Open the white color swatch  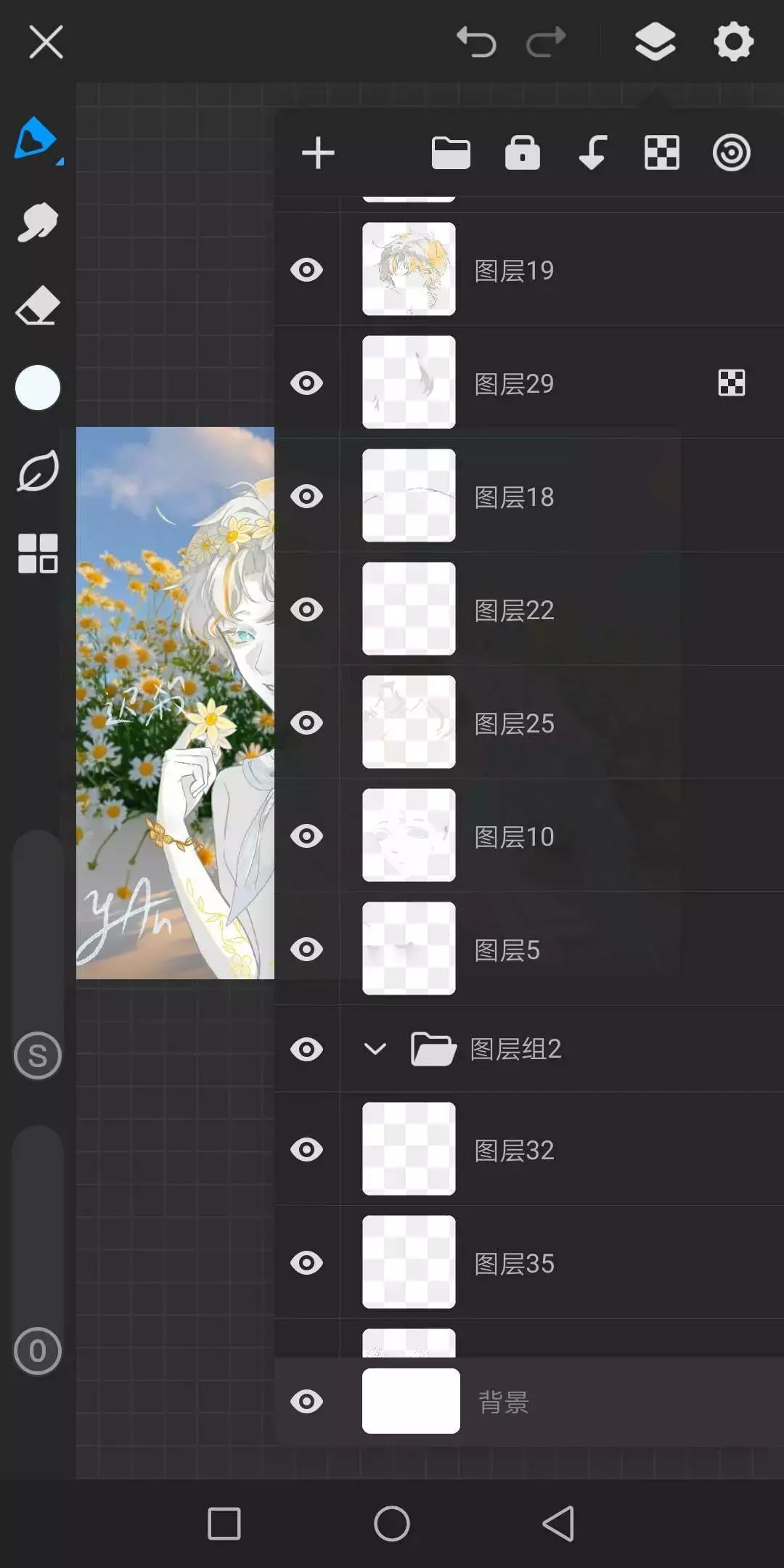tap(38, 388)
